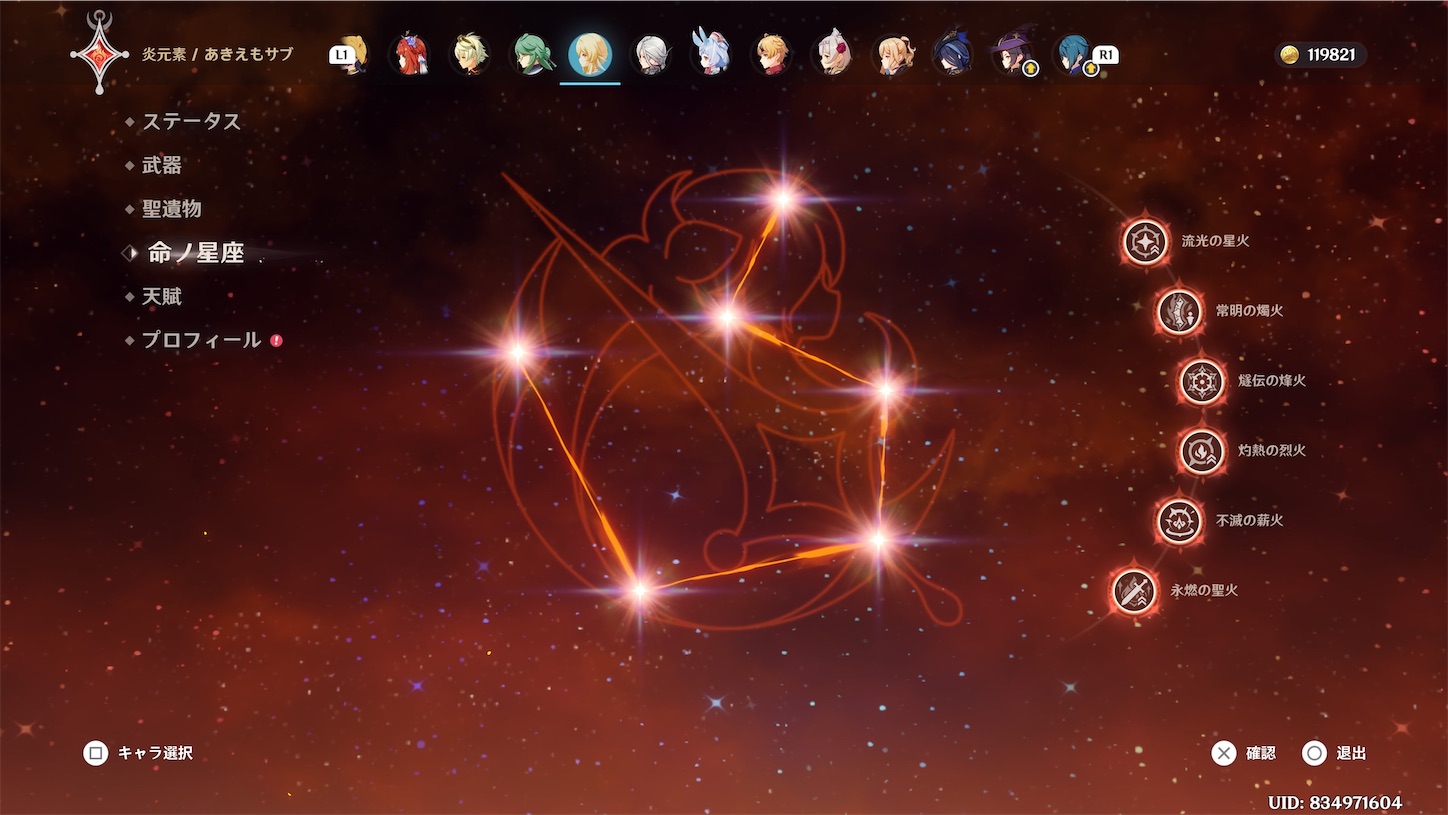Screen dimensions: 1448x815
Task: Click the 炎元素 / あきえもサブ title
Action: pos(218,54)
